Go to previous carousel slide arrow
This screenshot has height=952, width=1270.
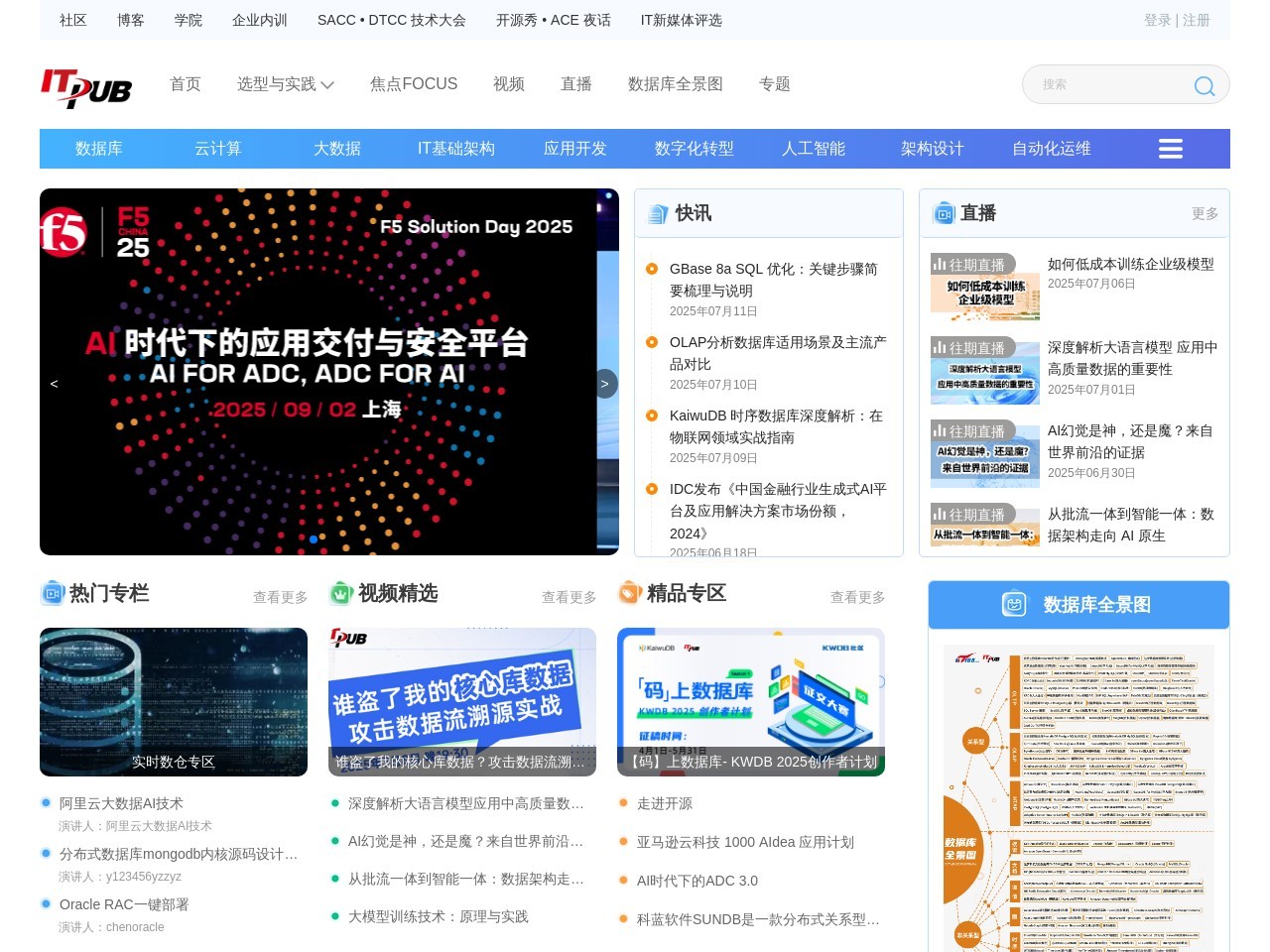click(x=54, y=384)
